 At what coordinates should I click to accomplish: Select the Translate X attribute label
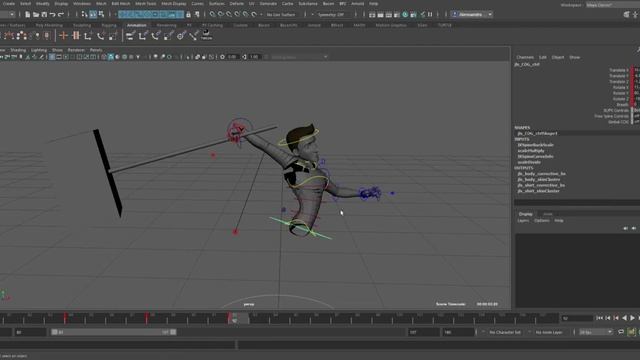(619, 70)
